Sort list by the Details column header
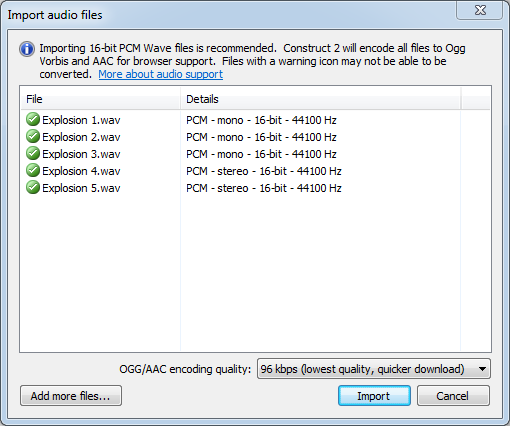Screen dimensions: 510x426 pyautogui.click(x=320, y=99)
